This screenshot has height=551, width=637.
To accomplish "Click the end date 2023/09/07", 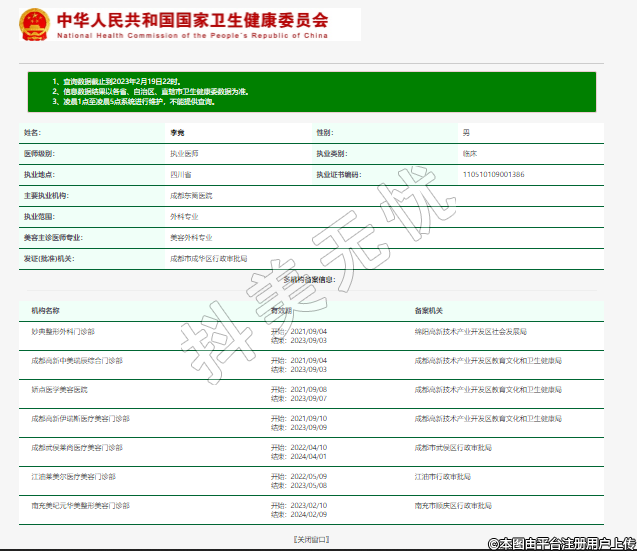I will pos(309,399).
